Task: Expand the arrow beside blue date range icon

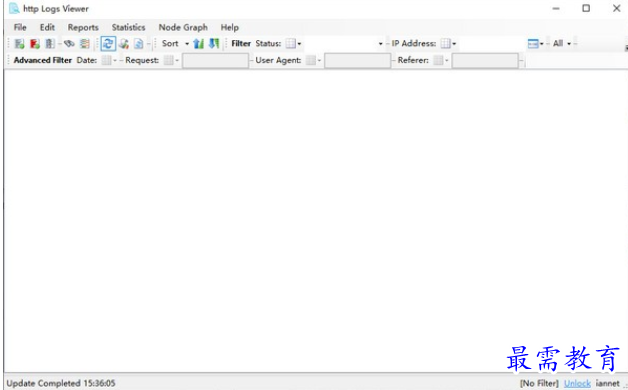Action: pos(541,44)
